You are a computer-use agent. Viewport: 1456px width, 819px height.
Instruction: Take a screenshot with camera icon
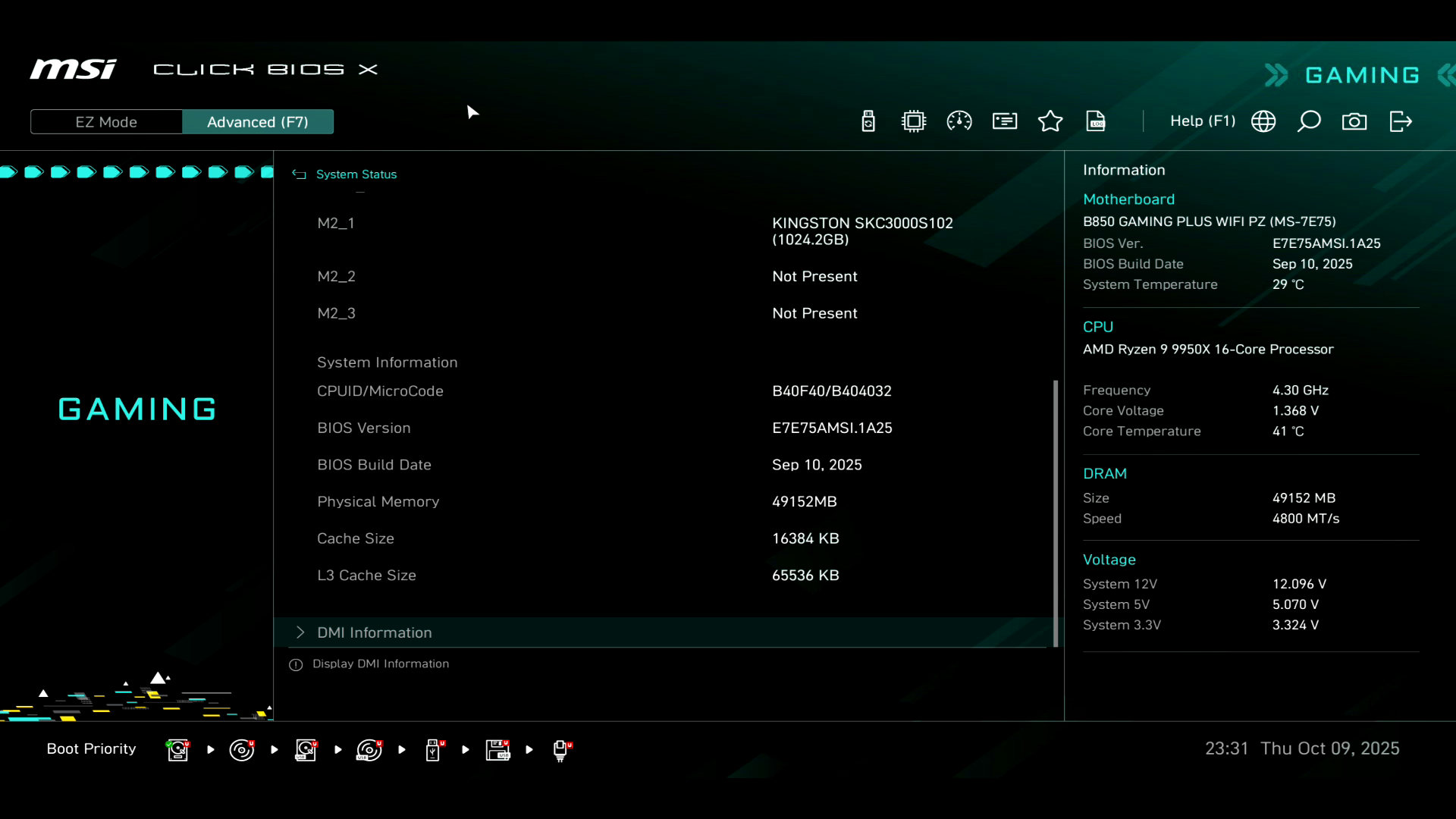coord(1354,121)
